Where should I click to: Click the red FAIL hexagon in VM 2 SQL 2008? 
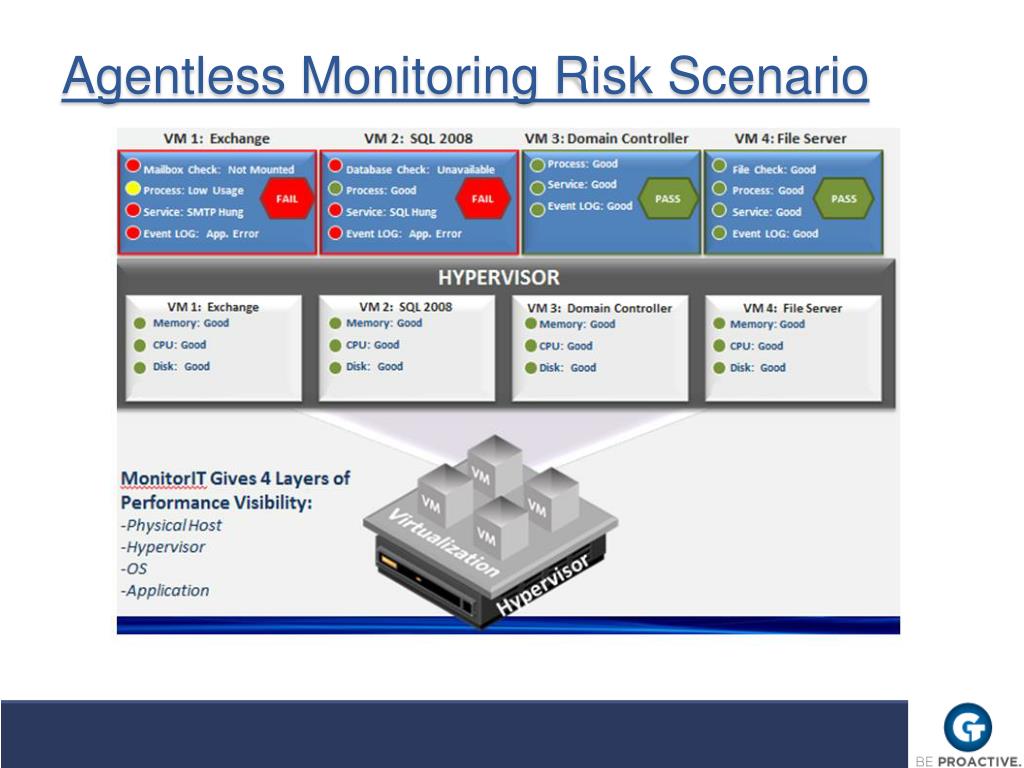click(x=483, y=199)
